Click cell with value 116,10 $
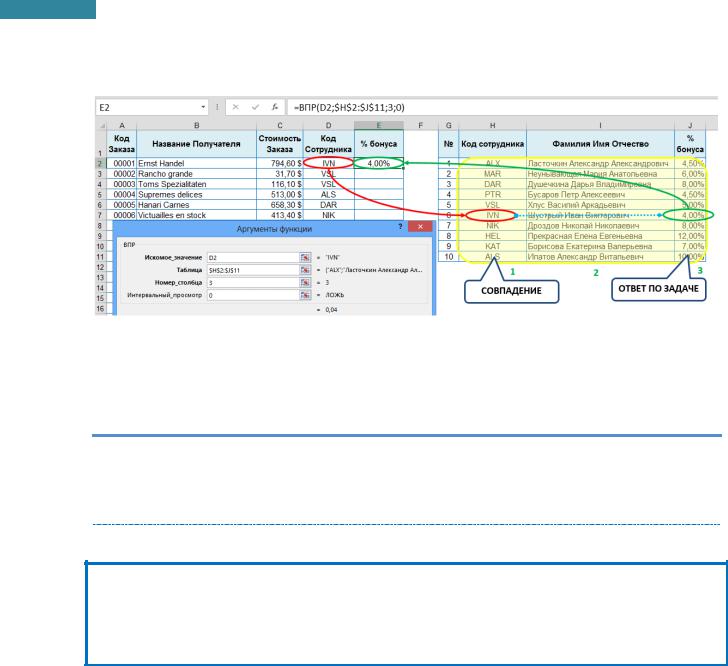Viewport: 728px width, 666px height. point(280,184)
